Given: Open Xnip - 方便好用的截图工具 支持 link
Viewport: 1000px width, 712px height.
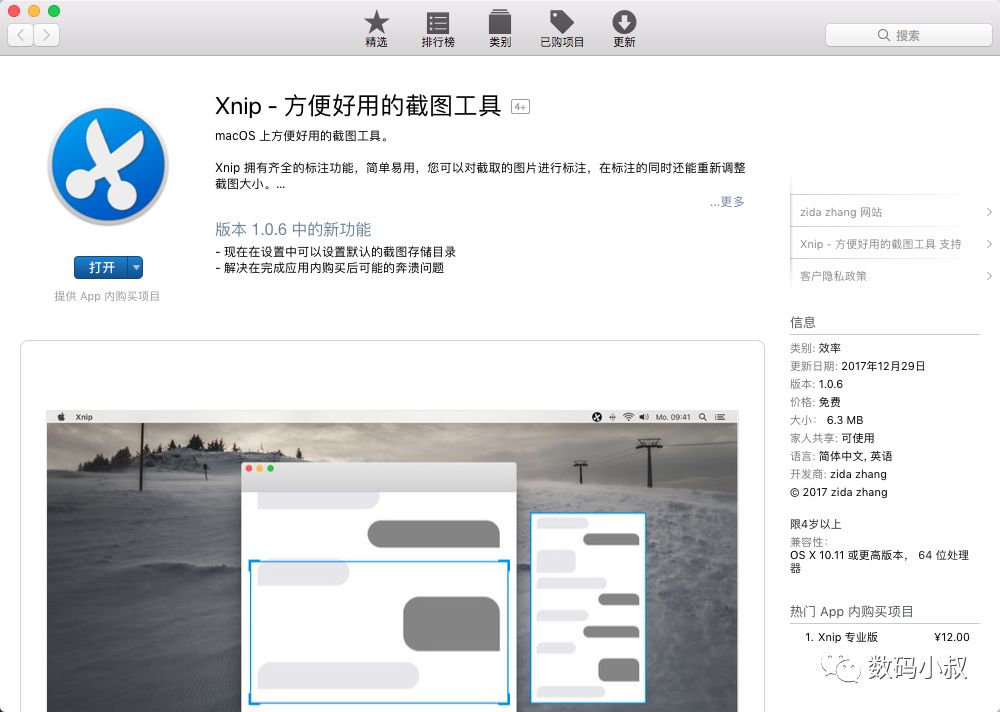Looking at the screenshot, I should 880,244.
